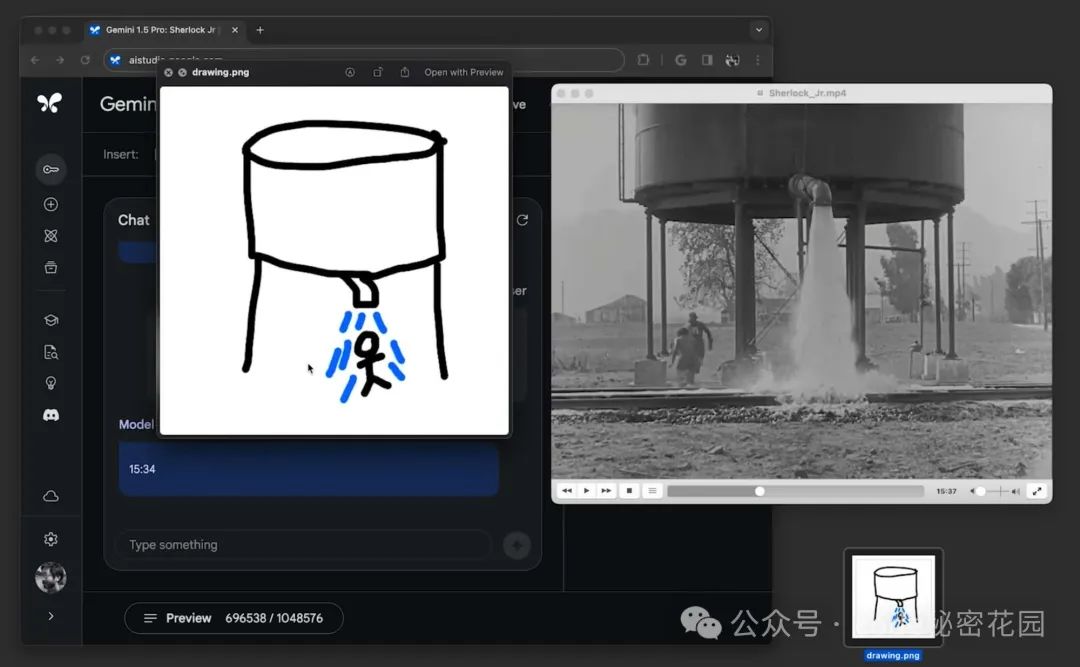This screenshot has height=667, width=1080.
Task: Close the drawing.png Quick Look window
Action: pos(168,72)
